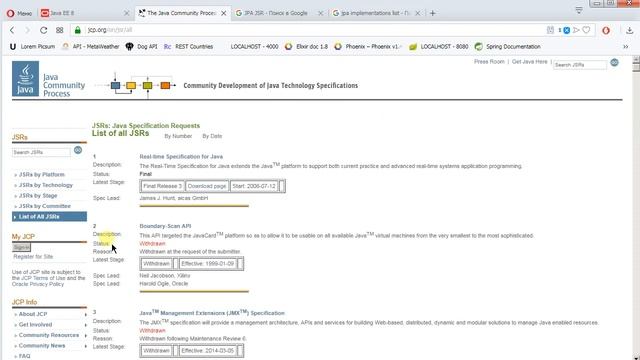Open the Opera menu button
This screenshot has height=360, width=640.
pyautogui.click(x=19, y=13)
